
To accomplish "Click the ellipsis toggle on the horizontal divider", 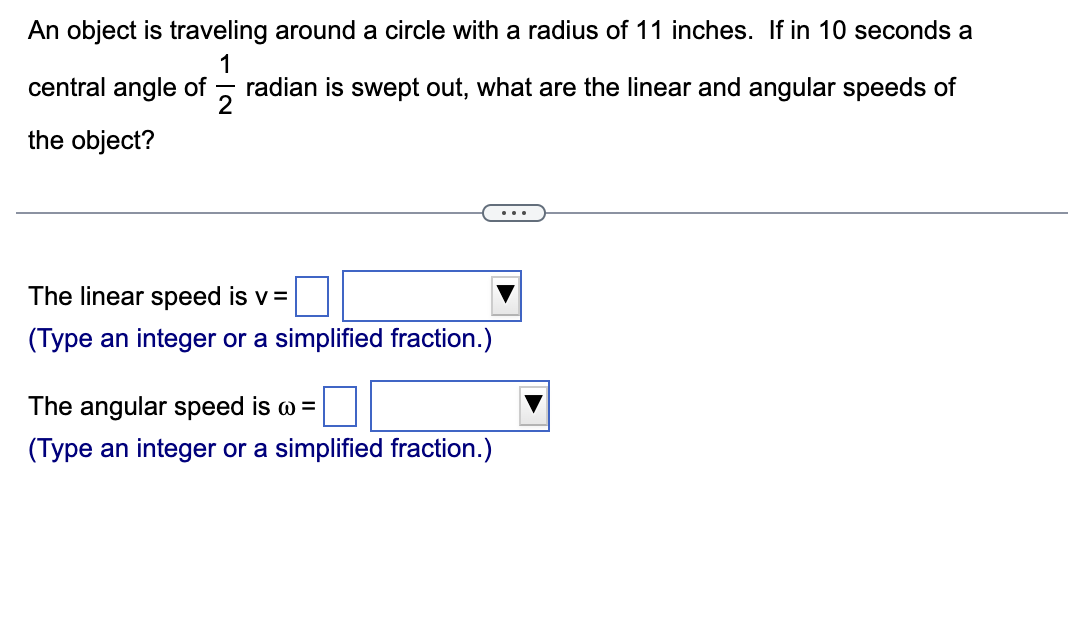I will click(x=515, y=212).
